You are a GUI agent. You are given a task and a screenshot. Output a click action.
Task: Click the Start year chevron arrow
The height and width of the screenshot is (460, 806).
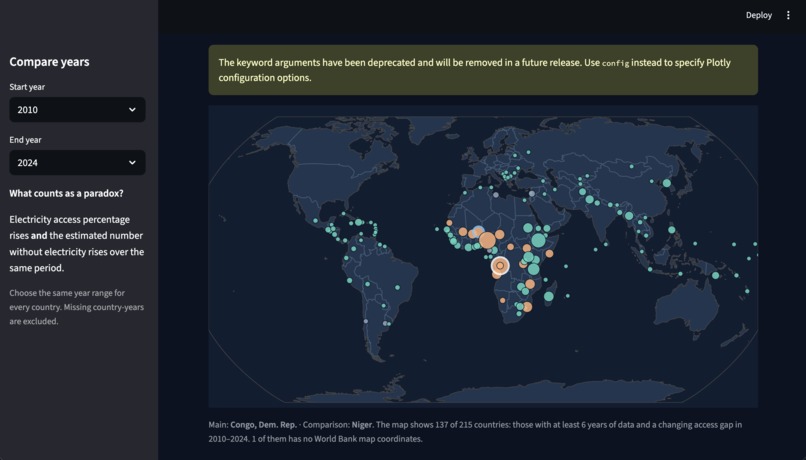[132, 109]
